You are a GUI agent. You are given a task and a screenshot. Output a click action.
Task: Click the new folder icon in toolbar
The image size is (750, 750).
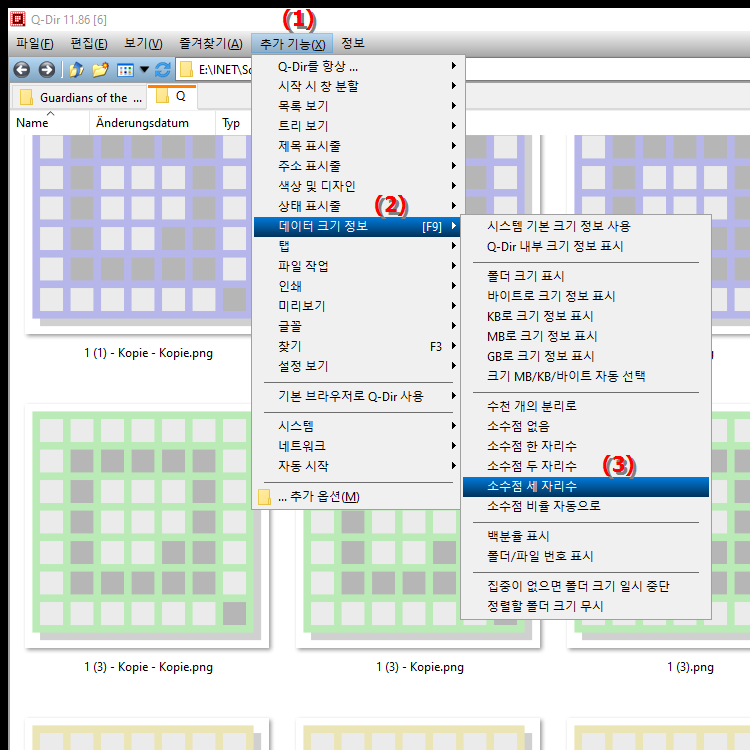(100, 70)
